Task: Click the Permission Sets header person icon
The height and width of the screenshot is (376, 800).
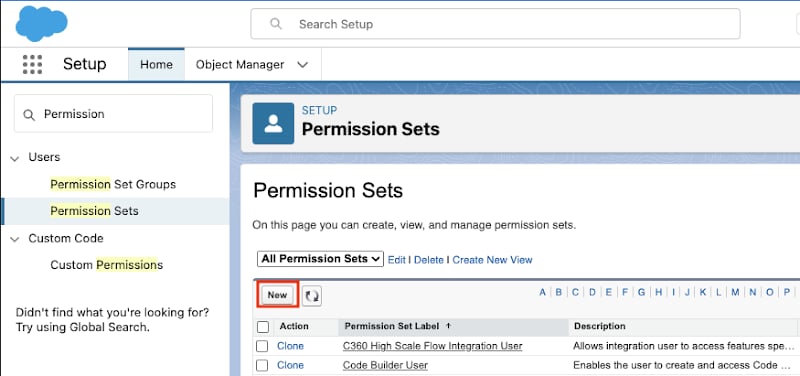Action: tap(273, 123)
